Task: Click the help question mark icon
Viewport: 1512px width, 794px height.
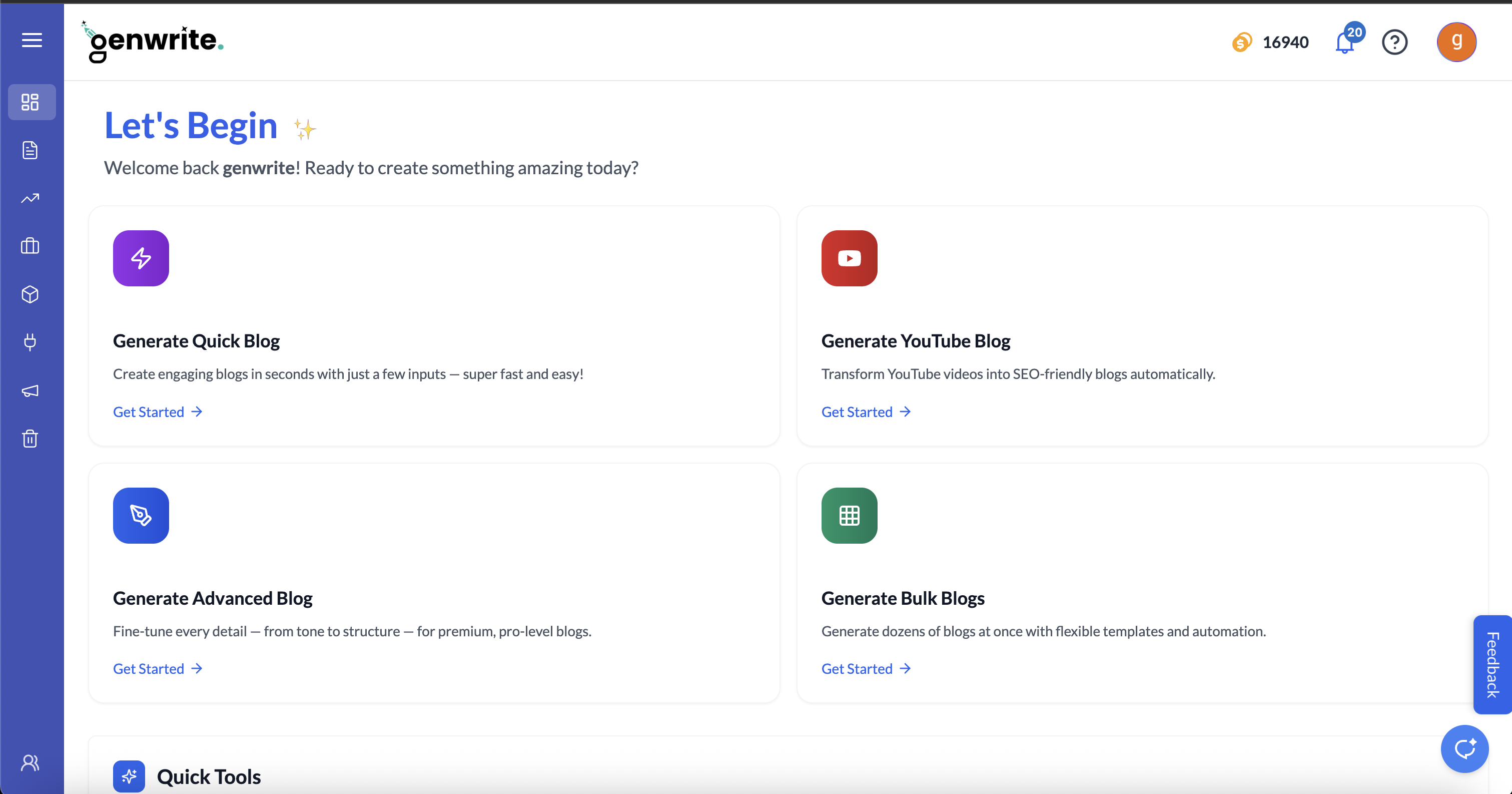Action: [x=1394, y=42]
